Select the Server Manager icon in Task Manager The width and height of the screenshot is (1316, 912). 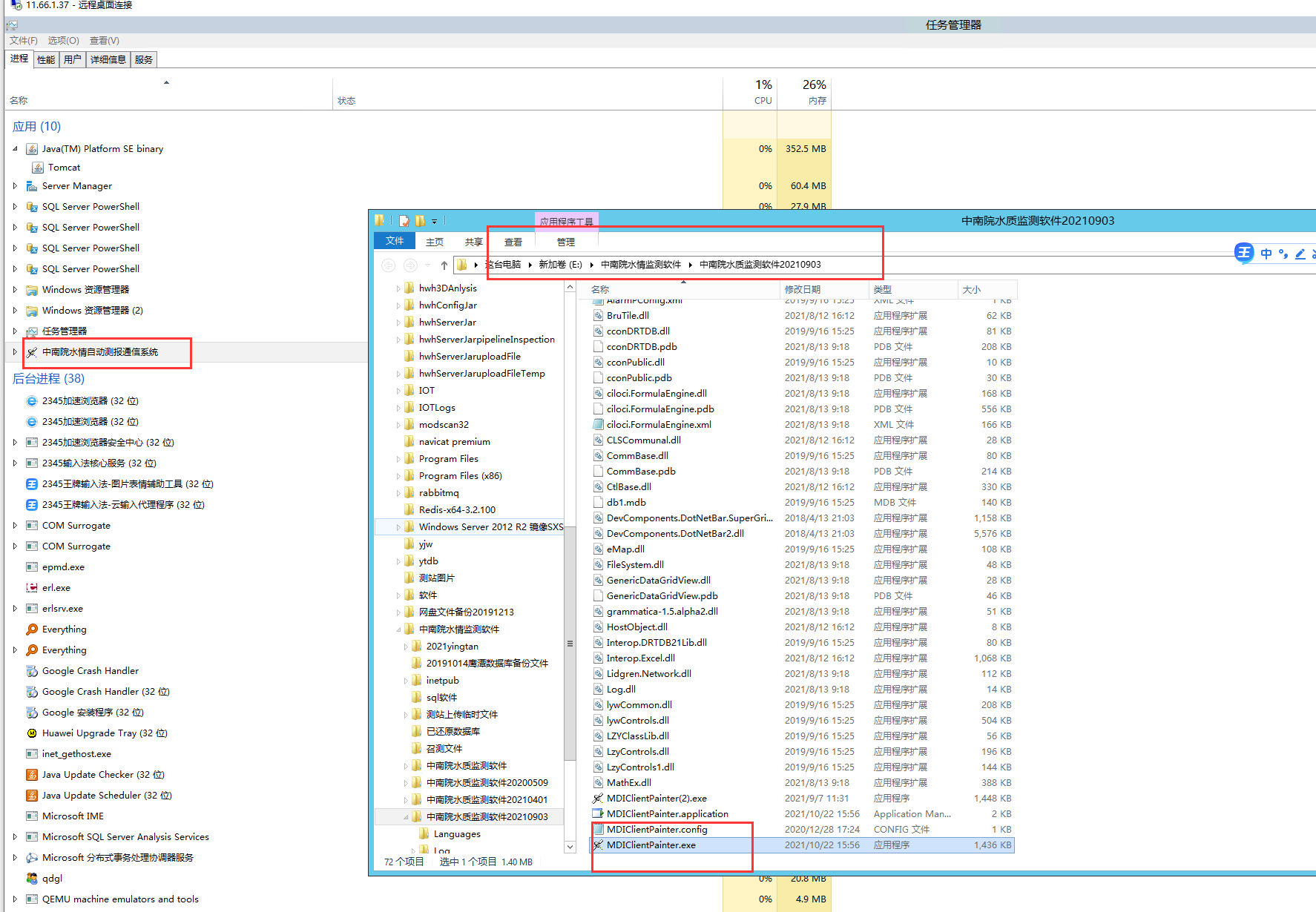pos(32,186)
